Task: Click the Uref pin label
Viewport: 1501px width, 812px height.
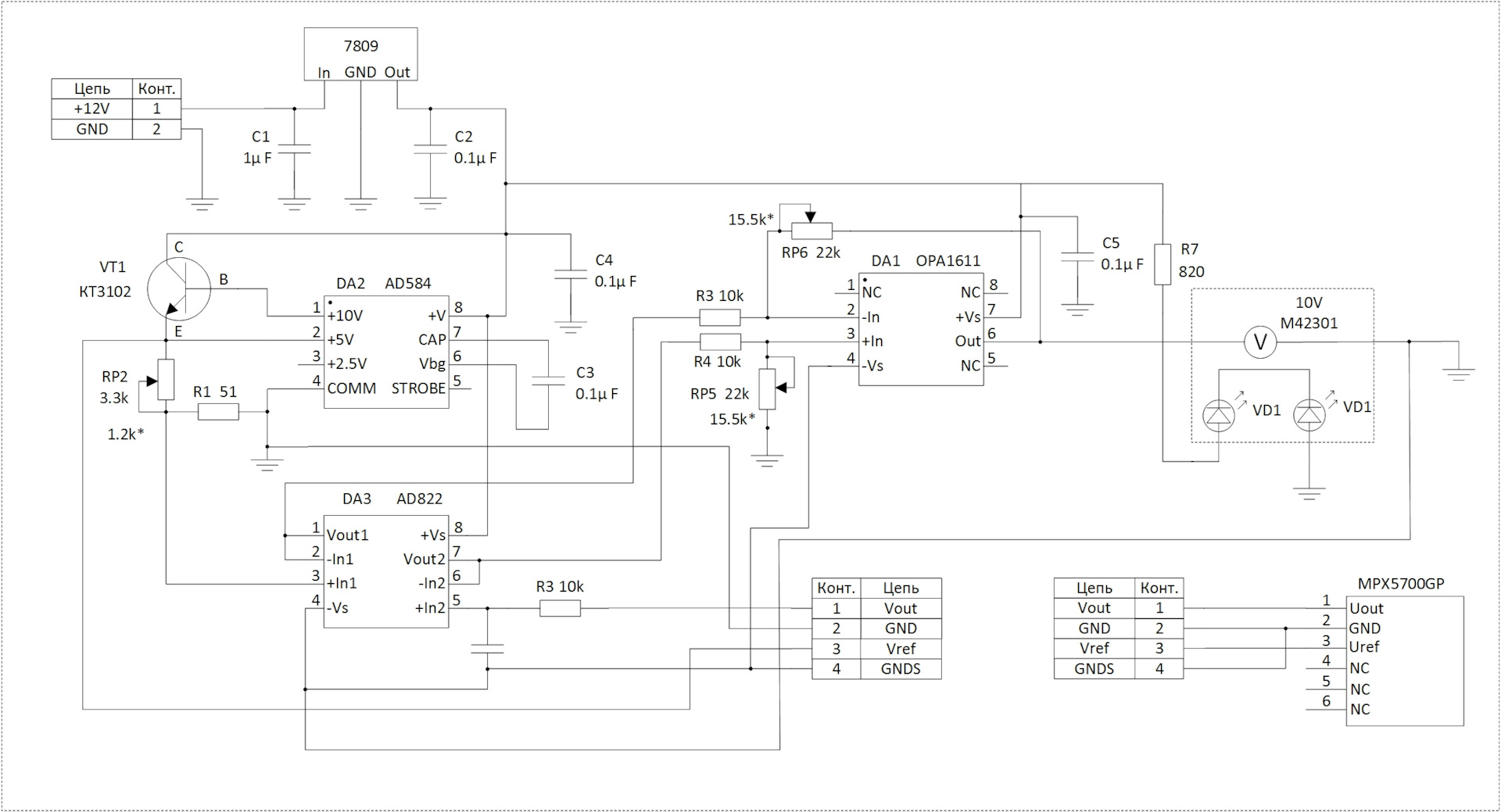Action: (1364, 646)
